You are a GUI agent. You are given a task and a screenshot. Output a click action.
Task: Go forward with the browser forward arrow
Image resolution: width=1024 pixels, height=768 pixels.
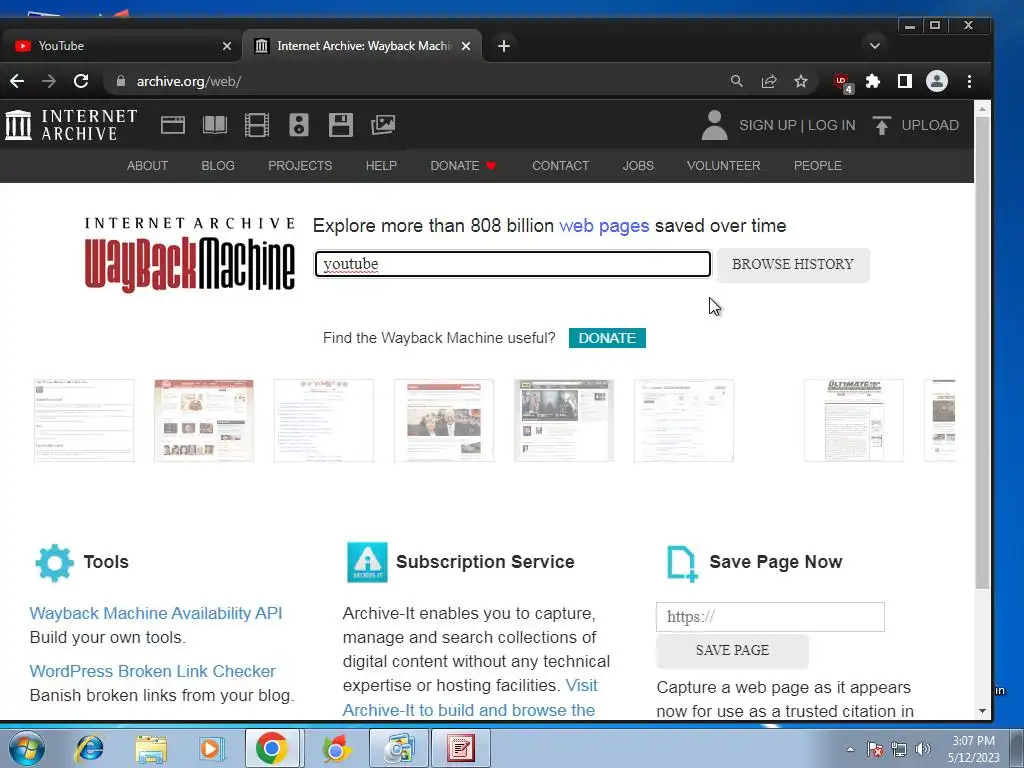pyautogui.click(x=49, y=81)
